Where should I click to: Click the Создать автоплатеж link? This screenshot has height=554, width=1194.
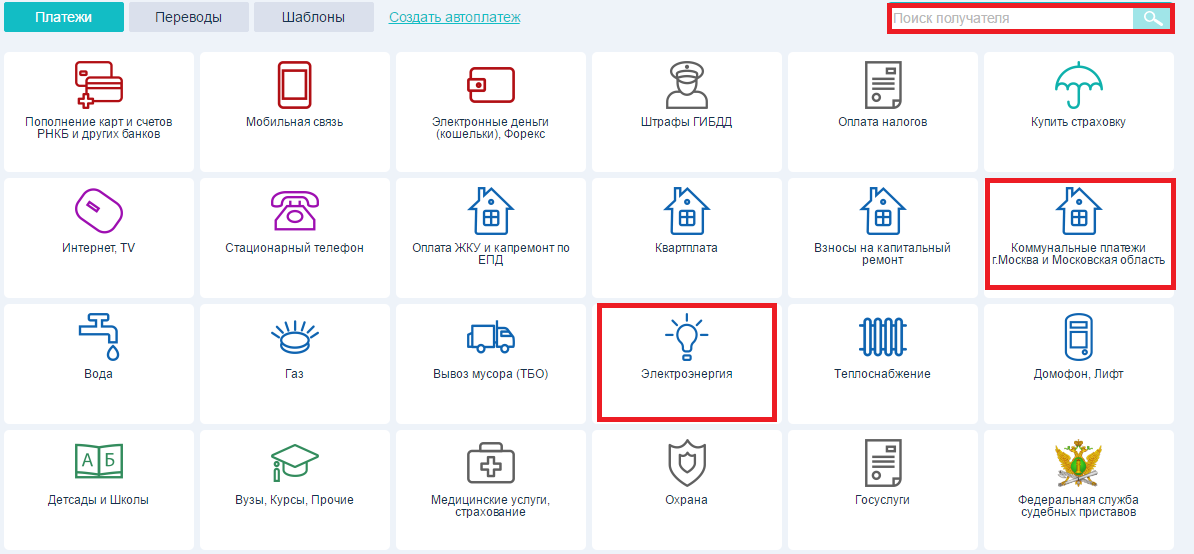454,17
